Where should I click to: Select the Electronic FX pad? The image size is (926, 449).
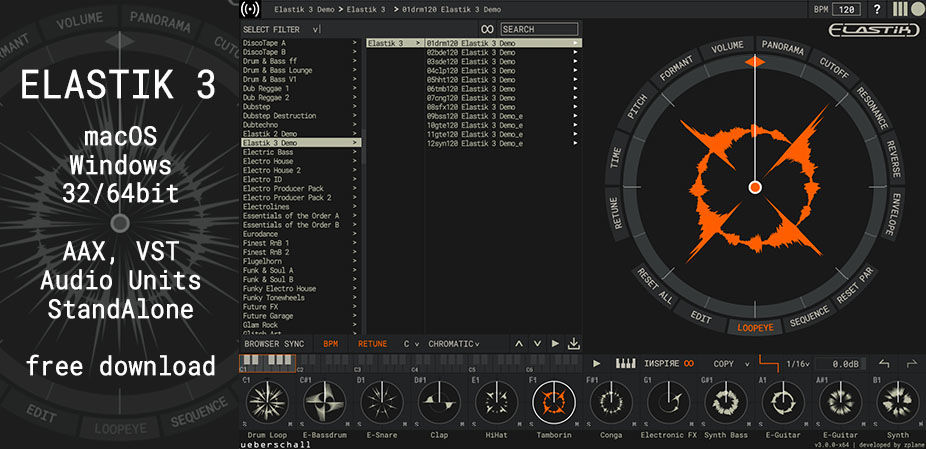pos(668,402)
